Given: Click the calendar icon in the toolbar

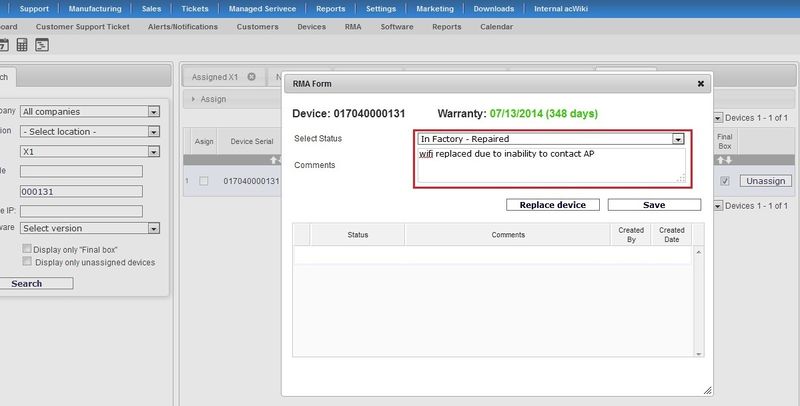Looking at the screenshot, I should (4, 45).
